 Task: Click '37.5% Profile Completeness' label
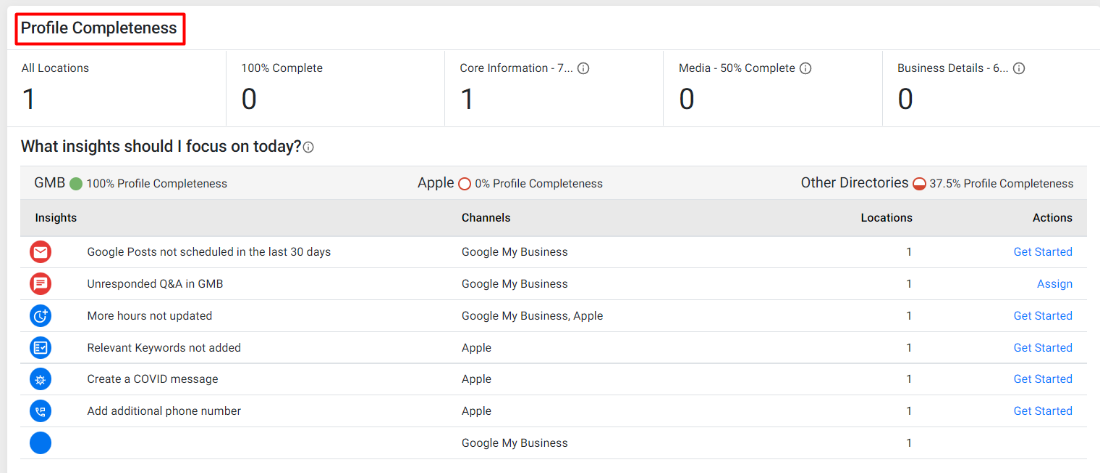pos(1001,184)
